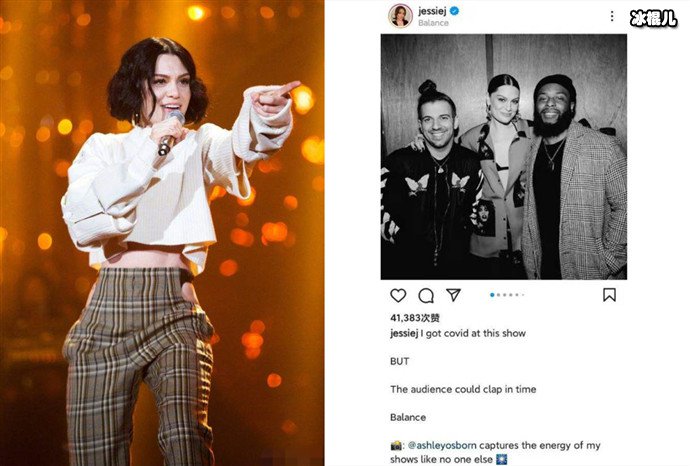Screen dimensions: 690x466
Task: Click the blue verified badge next to jessiej
Action: 455,11
